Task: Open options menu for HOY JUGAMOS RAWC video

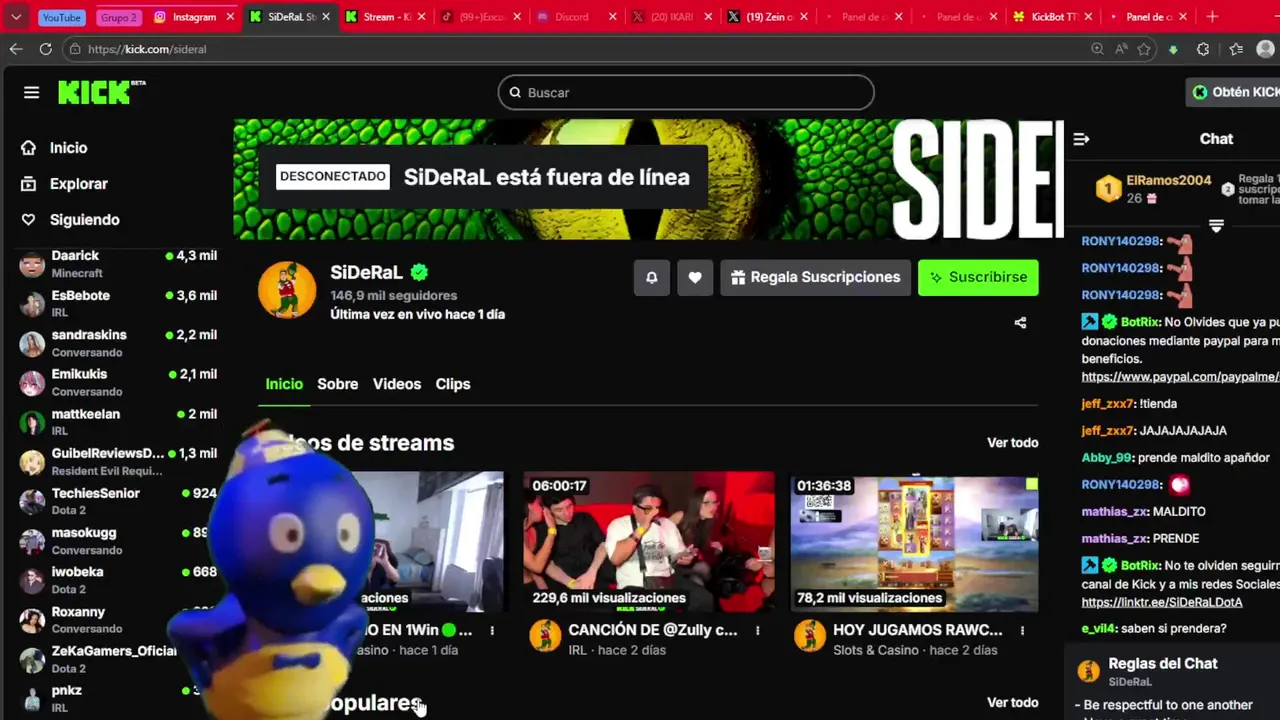Action: tap(1022, 631)
